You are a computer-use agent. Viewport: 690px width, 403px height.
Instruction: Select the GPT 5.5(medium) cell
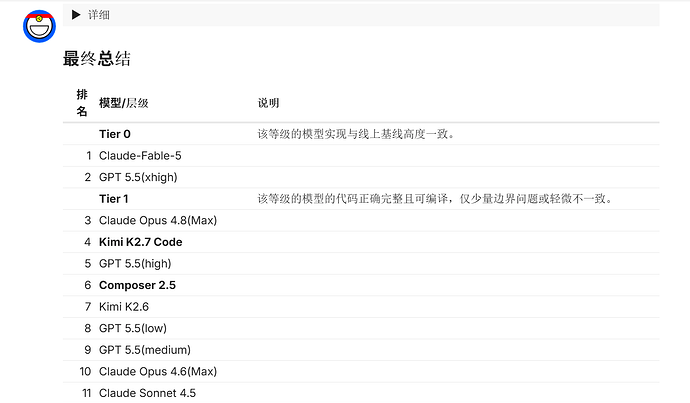(x=145, y=349)
